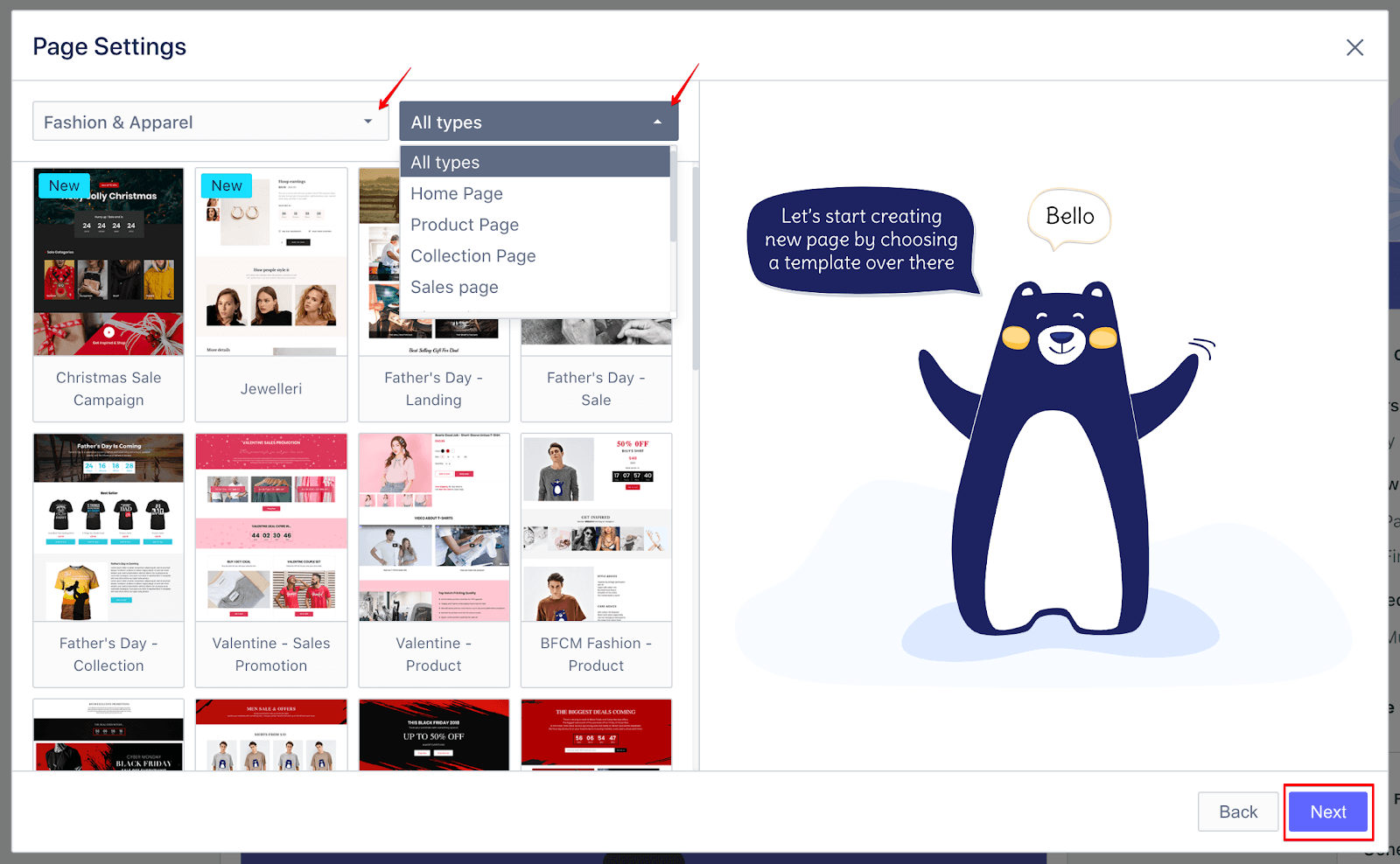Open the Fashion & Apparel category dropdown
Screen dimensions: 1400x864
[x=210, y=122]
